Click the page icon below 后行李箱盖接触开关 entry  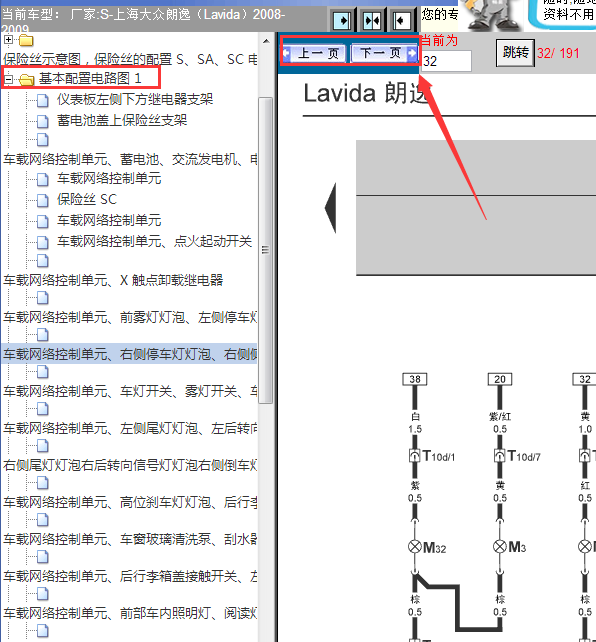[x=43, y=593]
